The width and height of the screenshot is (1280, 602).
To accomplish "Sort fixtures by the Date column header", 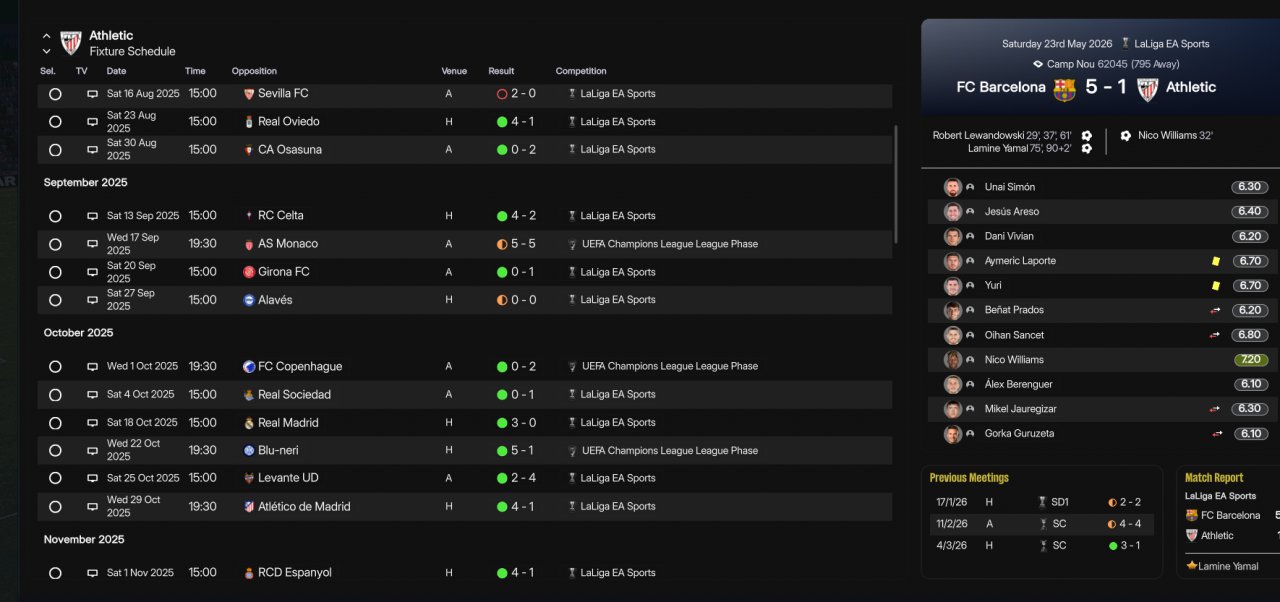I will pyautogui.click(x=117, y=71).
